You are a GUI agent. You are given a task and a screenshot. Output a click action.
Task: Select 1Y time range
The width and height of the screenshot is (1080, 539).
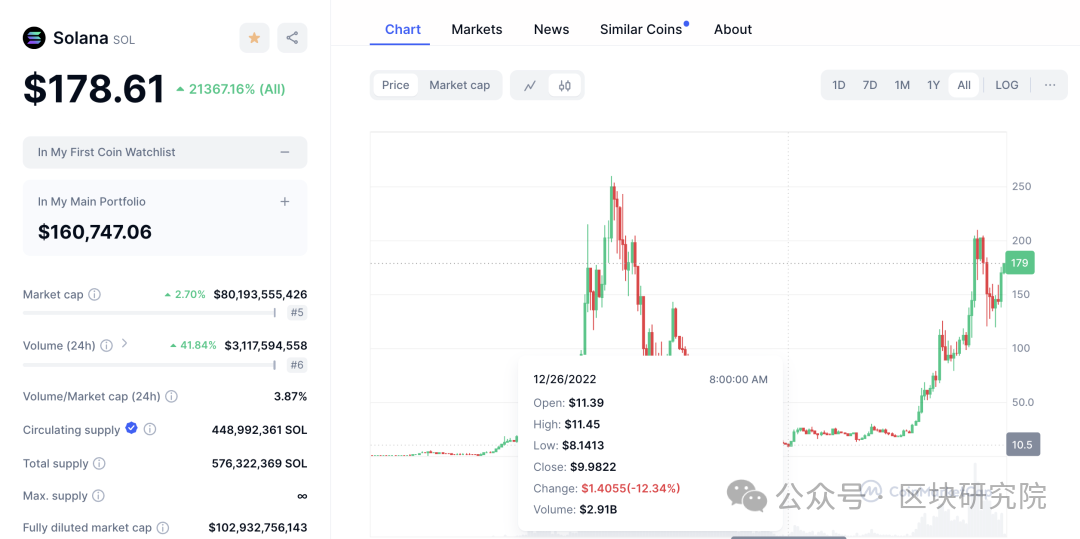[x=933, y=85]
